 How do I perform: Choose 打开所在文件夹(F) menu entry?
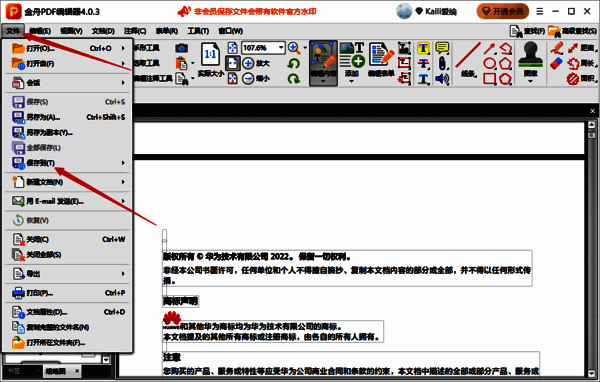pos(68,343)
